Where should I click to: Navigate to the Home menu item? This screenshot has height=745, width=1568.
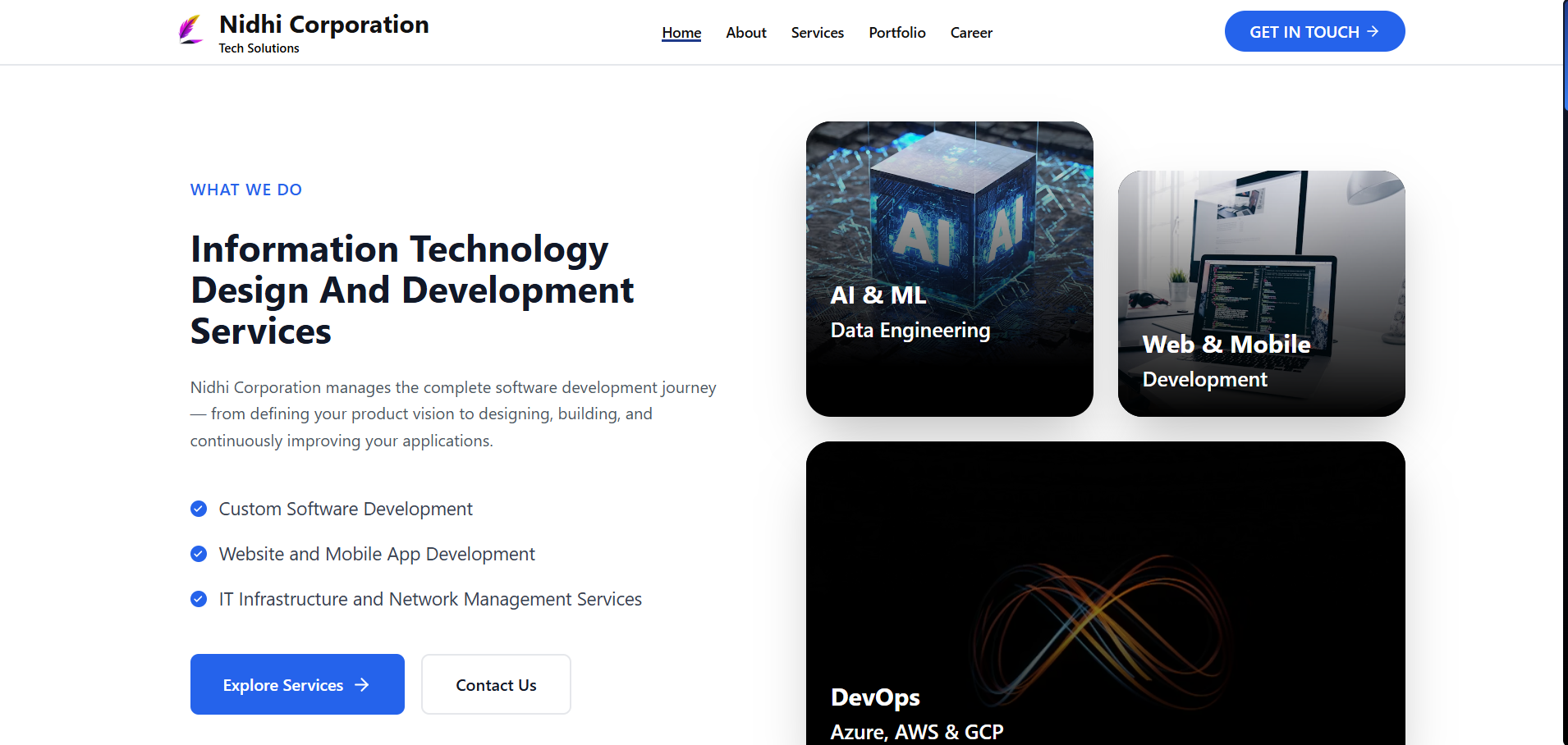point(681,33)
